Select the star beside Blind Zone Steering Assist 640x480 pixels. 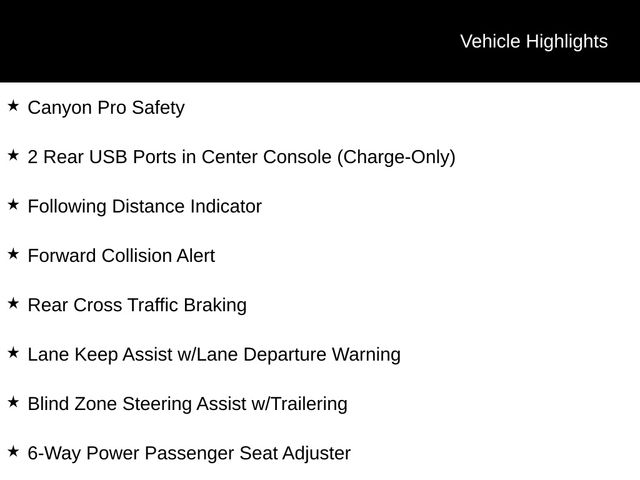point(13,402)
